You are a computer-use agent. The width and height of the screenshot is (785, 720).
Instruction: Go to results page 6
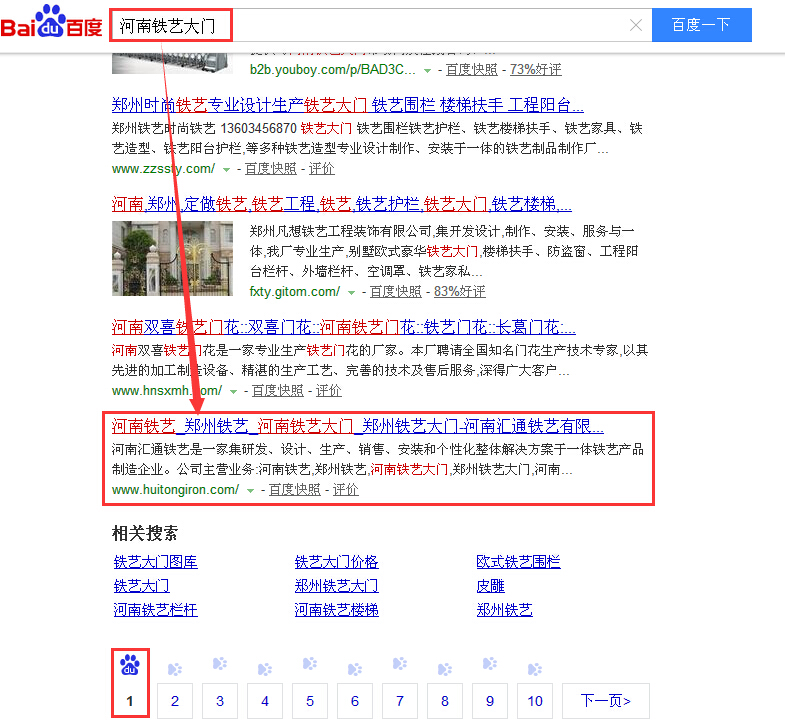click(x=355, y=701)
